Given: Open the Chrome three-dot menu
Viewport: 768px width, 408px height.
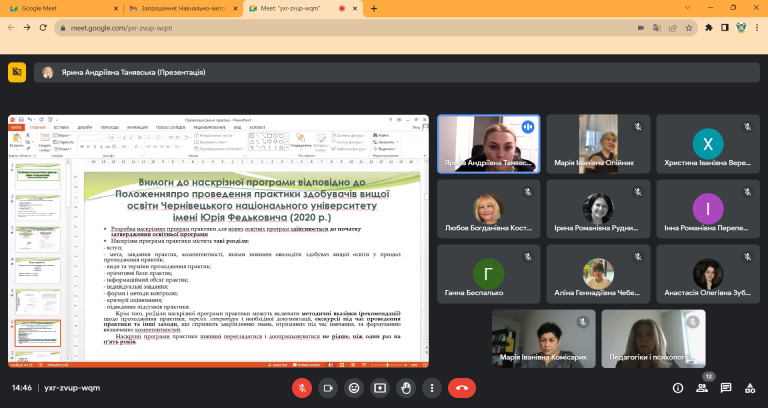Looking at the screenshot, I should tap(757, 28).
